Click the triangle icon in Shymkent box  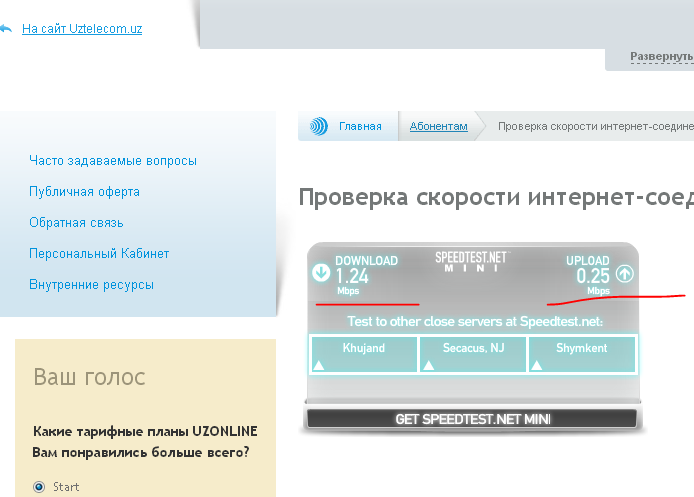pyautogui.click(x=537, y=366)
